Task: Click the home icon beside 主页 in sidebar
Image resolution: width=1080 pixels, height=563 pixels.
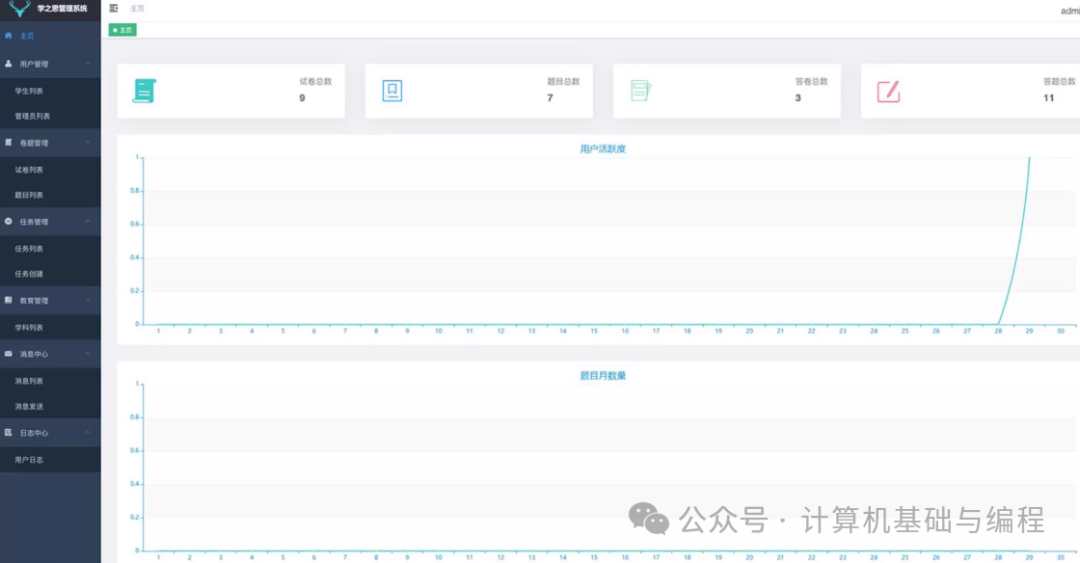Action: point(8,35)
